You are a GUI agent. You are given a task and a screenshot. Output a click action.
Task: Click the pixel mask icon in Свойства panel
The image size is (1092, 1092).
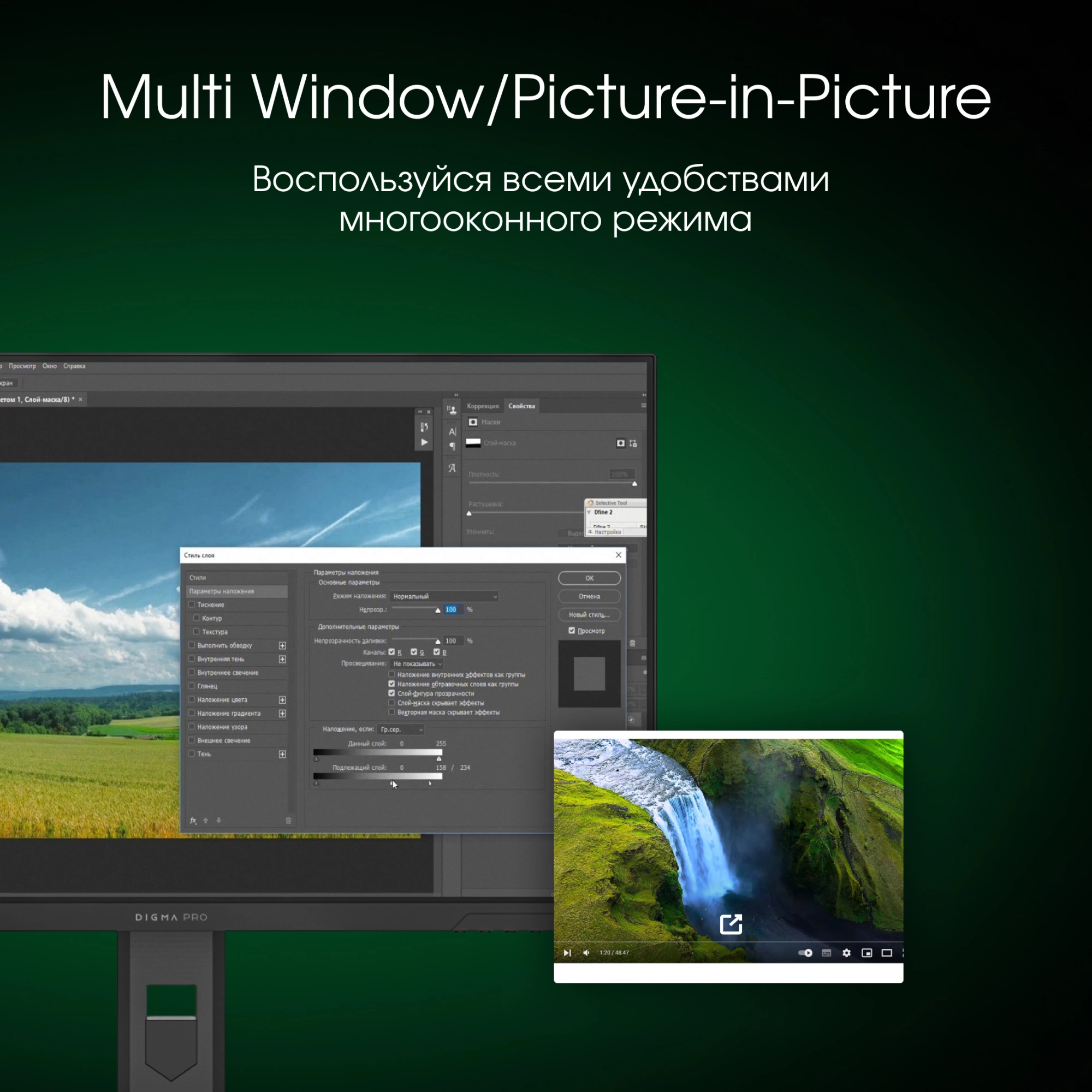621,443
